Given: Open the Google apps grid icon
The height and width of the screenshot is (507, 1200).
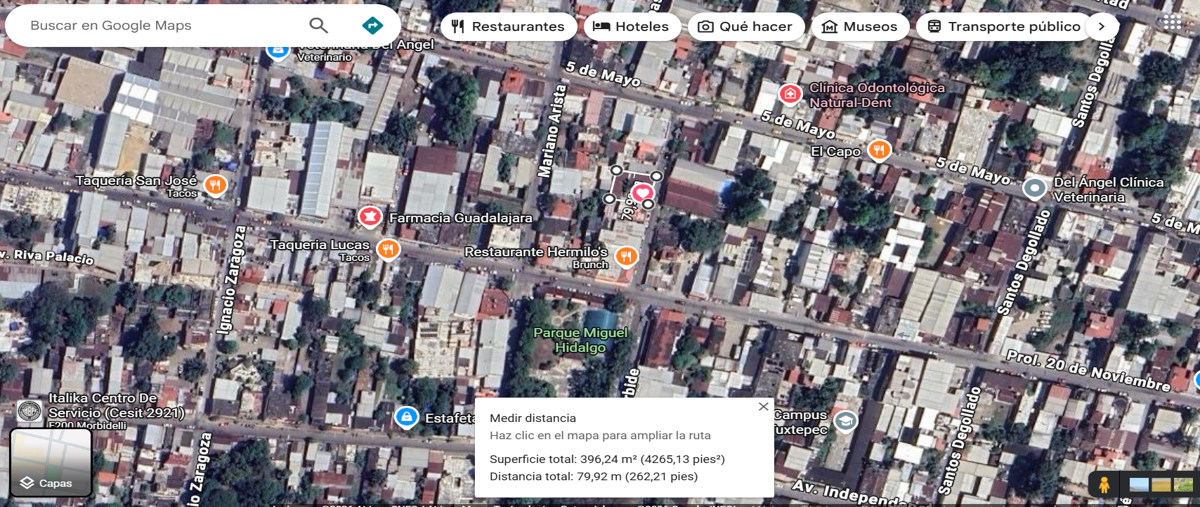Looking at the screenshot, I should [x=1172, y=22].
